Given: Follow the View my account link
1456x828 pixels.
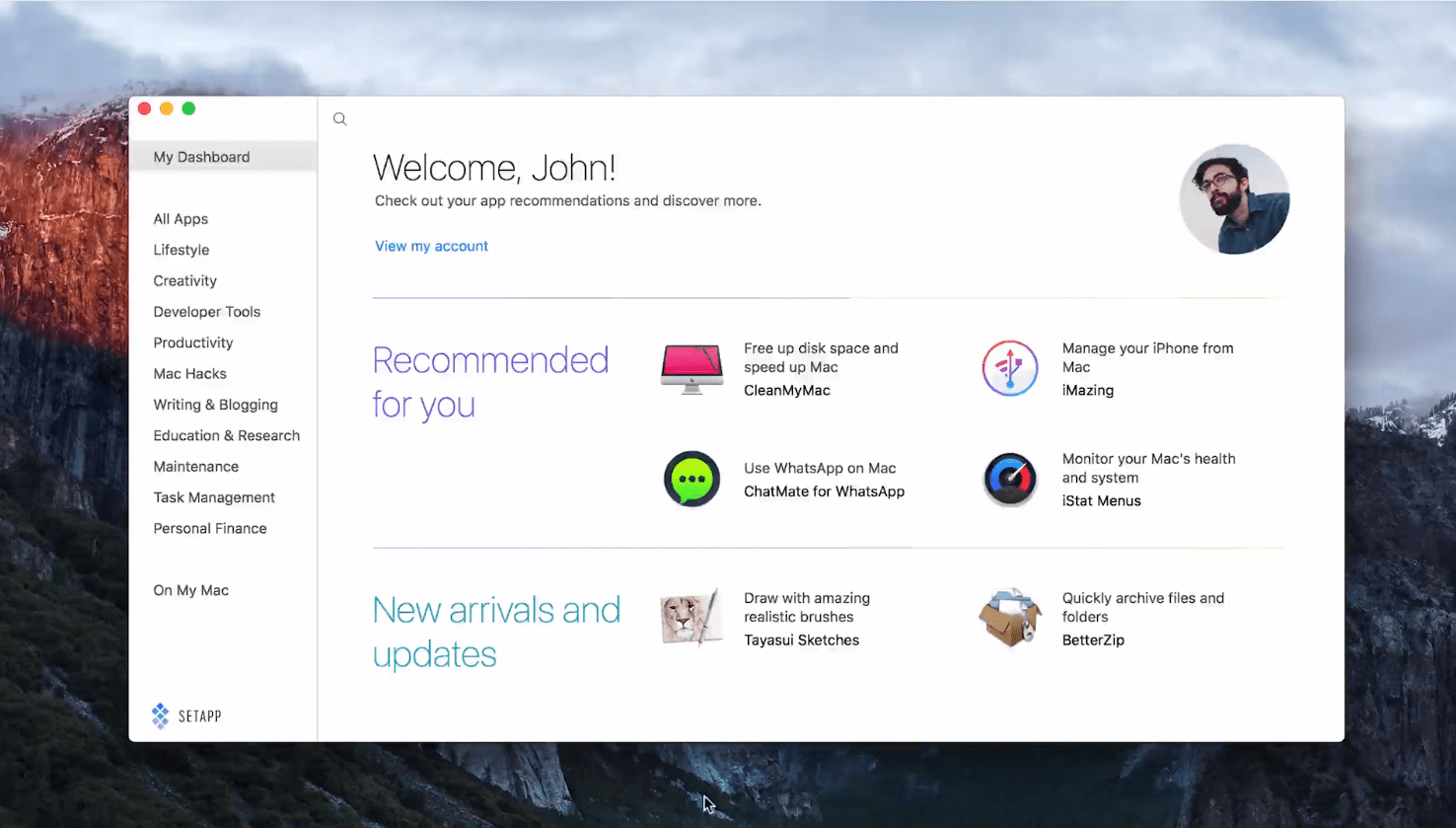Looking at the screenshot, I should coord(431,246).
